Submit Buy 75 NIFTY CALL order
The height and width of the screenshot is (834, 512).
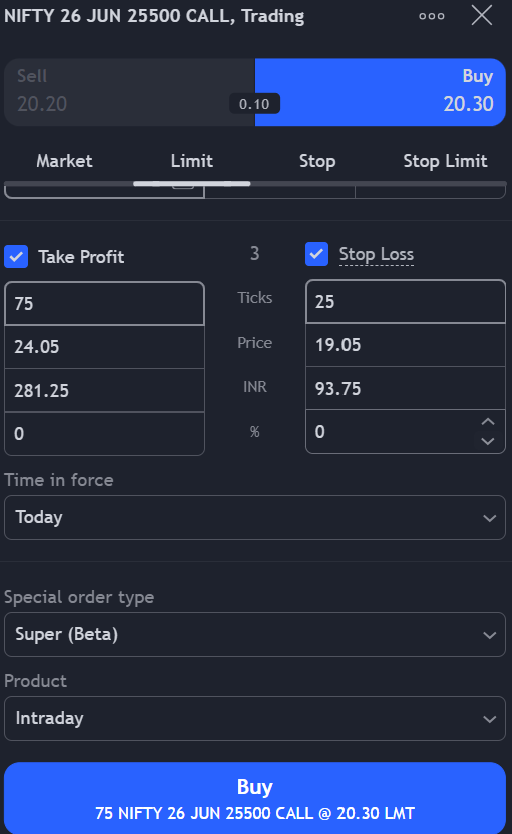tap(255, 798)
